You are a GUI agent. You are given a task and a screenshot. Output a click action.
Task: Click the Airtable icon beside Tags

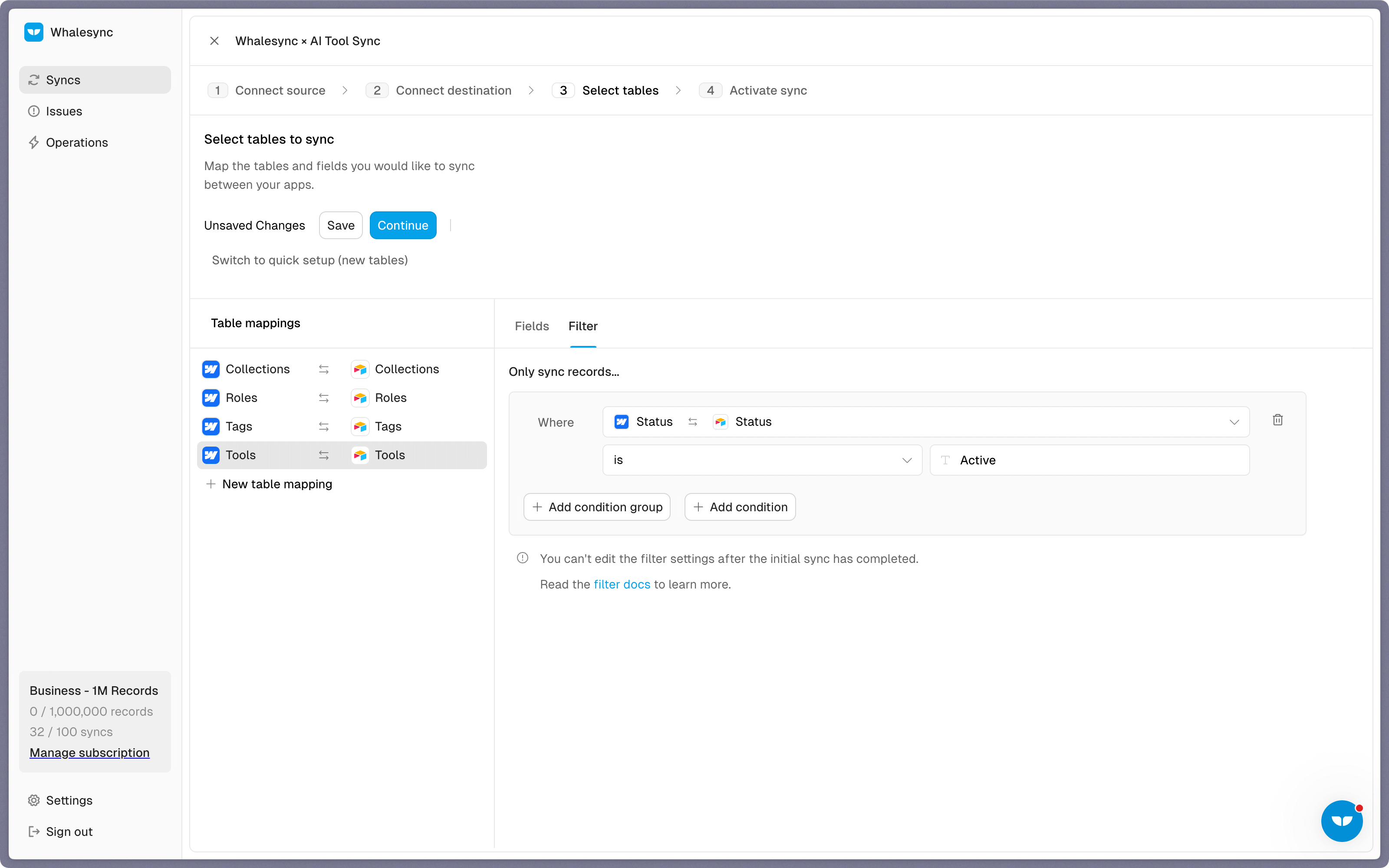360,427
